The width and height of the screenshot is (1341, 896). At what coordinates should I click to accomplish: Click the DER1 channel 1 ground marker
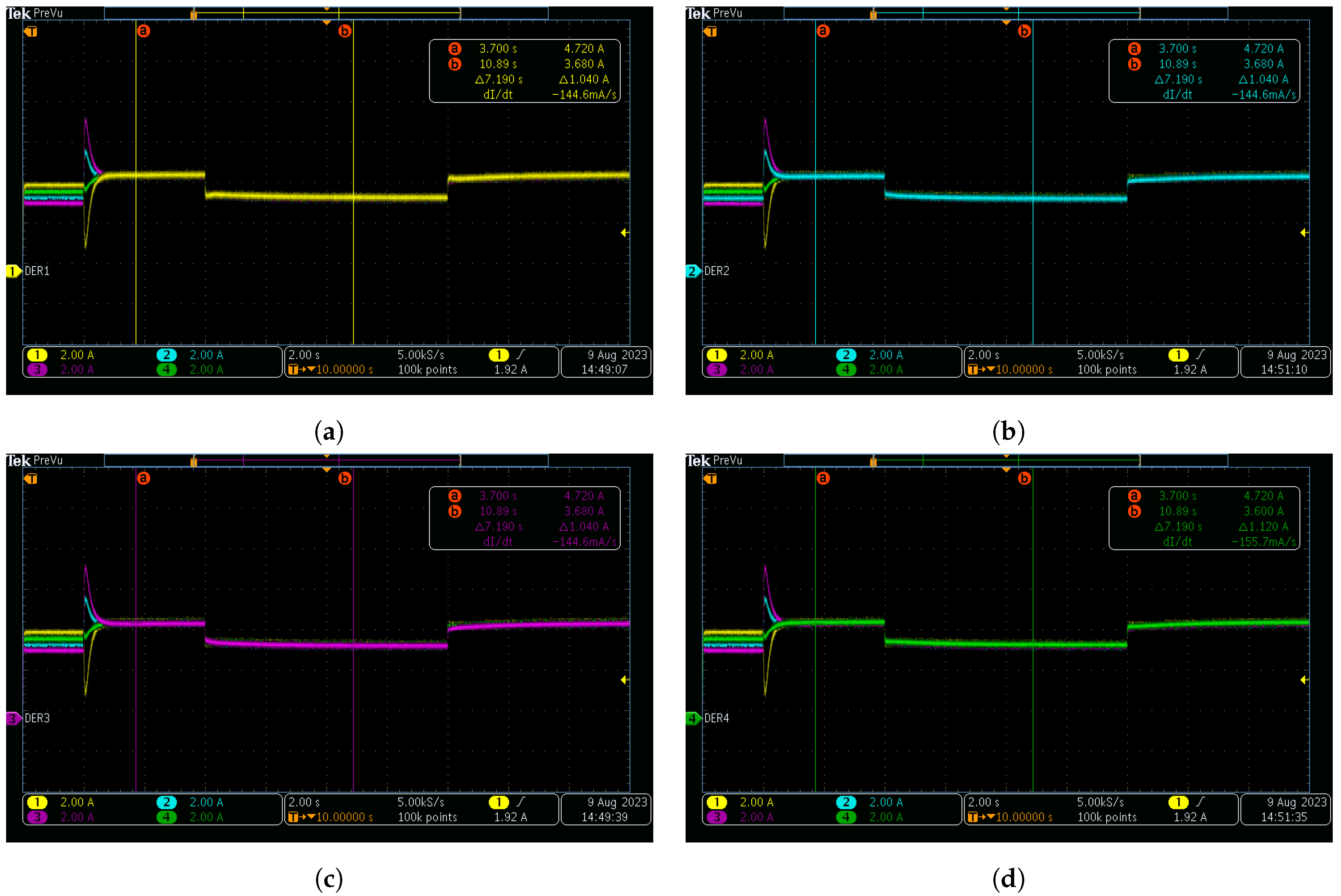13,271
